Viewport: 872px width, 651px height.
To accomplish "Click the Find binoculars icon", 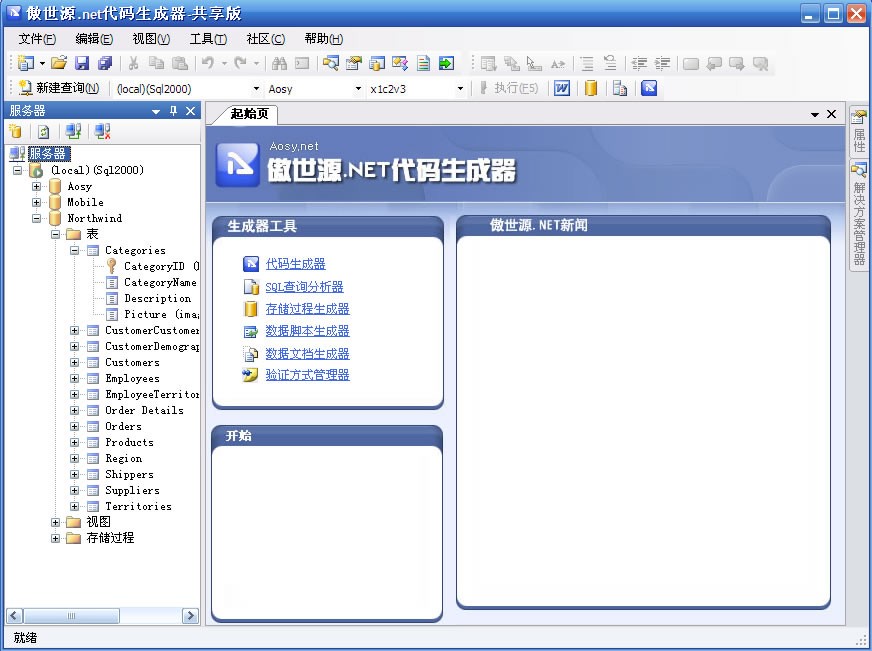I will [x=279, y=63].
